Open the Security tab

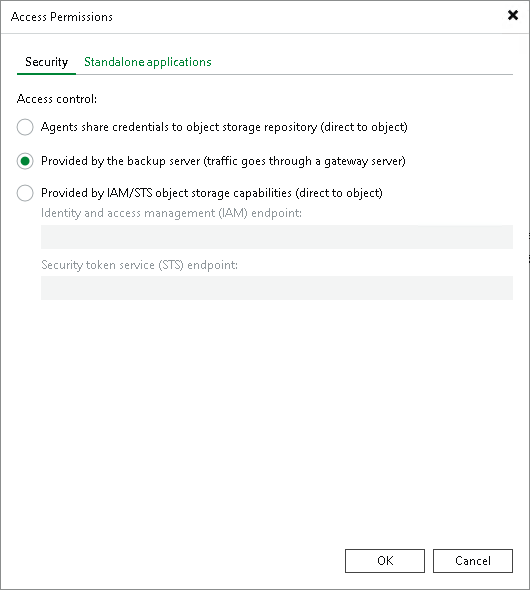coord(46,62)
